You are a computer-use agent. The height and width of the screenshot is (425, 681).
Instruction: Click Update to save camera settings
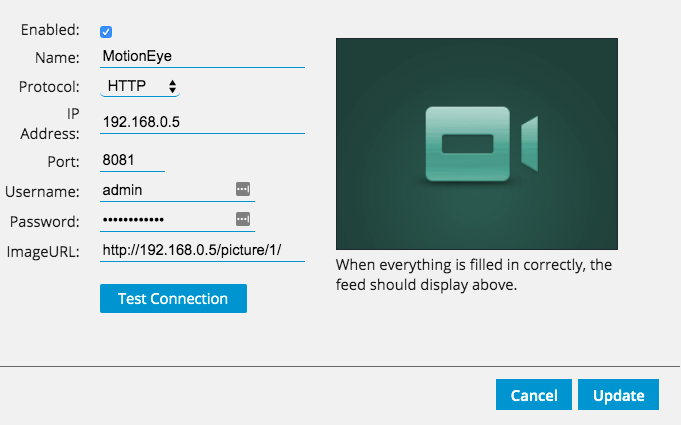click(618, 395)
